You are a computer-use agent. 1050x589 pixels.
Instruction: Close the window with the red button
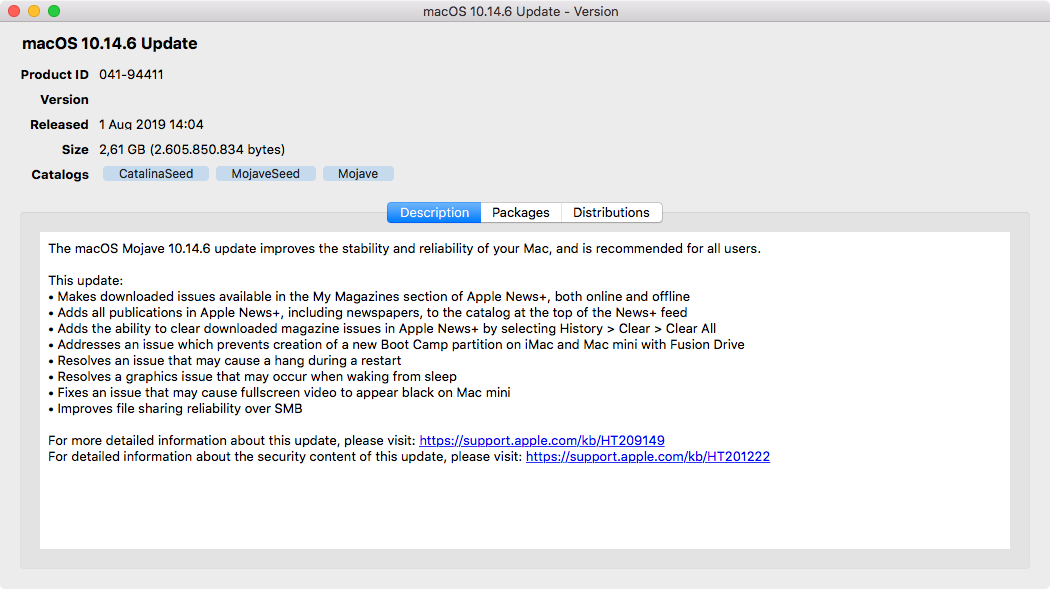(x=14, y=11)
